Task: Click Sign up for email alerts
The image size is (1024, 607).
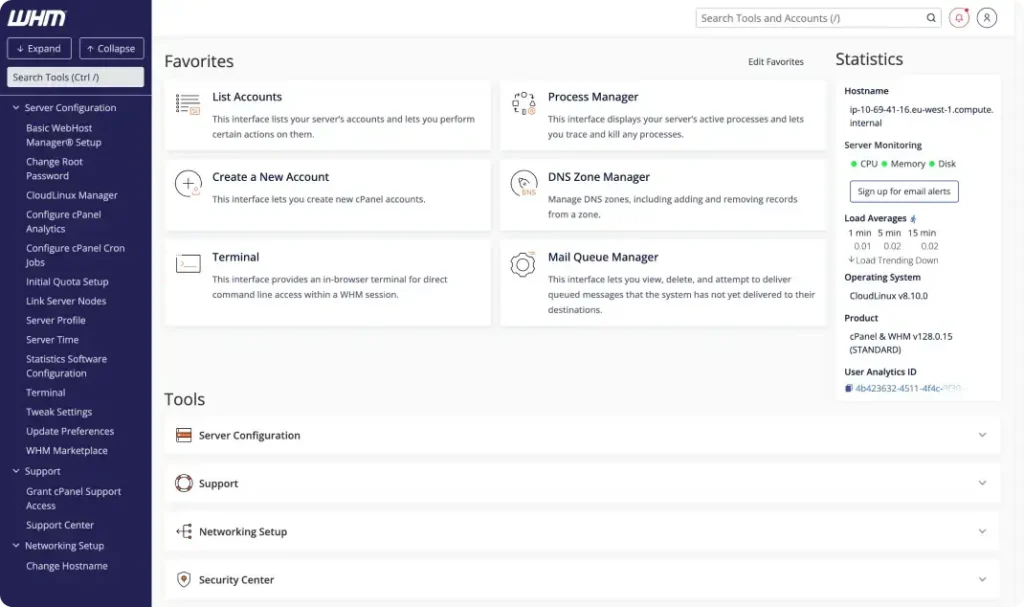Action: tap(903, 191)
